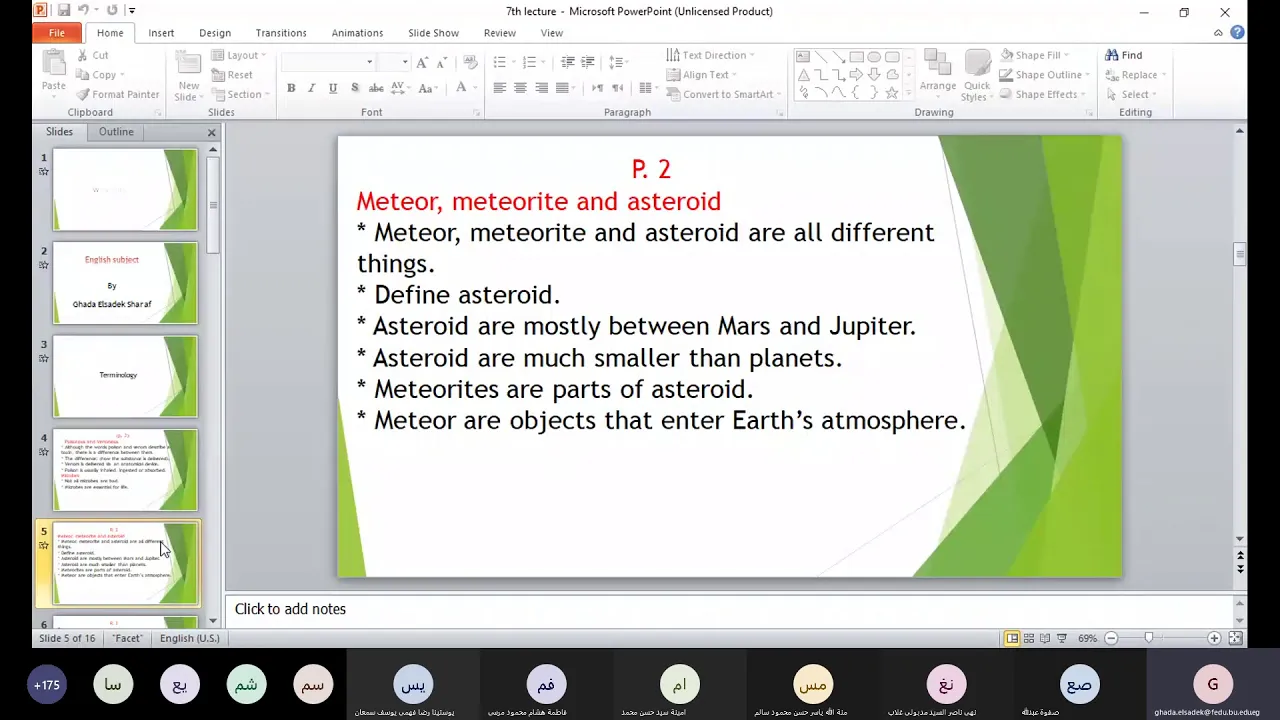Justify the paragraph text

562,88
